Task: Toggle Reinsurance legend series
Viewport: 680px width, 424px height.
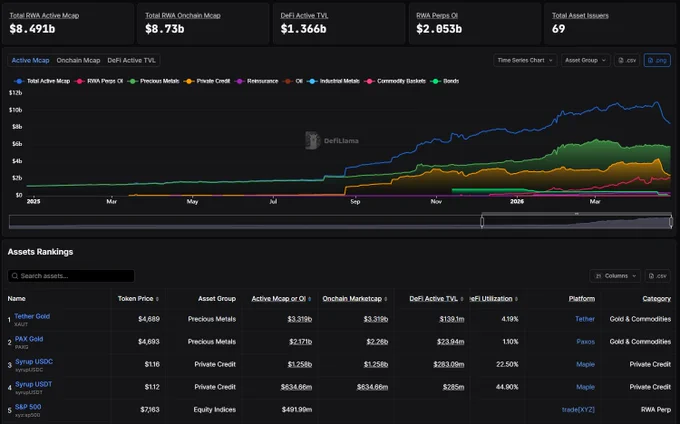Action: tap(256, 81)
